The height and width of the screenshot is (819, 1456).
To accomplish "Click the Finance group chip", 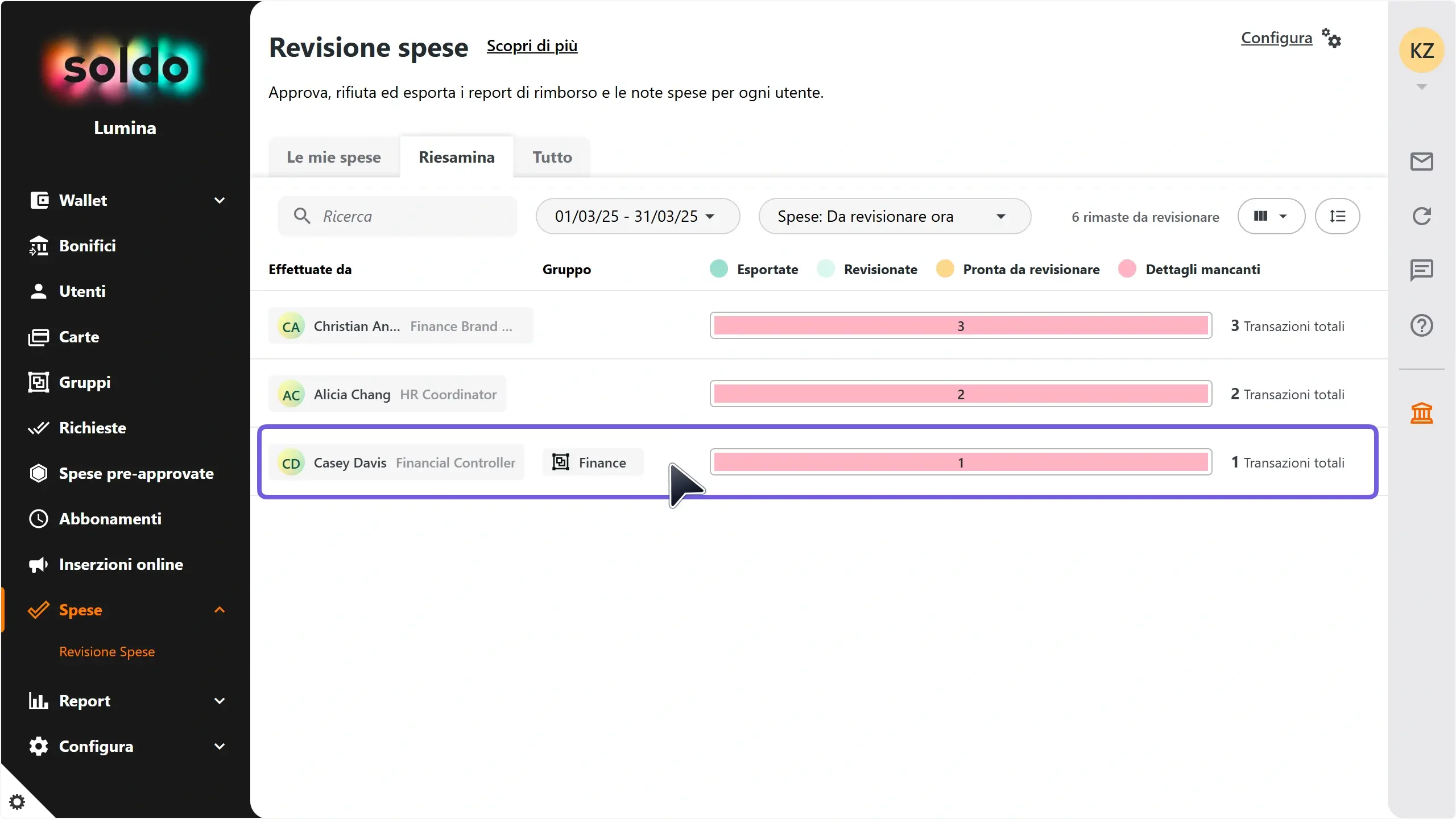I will (x=593, y=462).
